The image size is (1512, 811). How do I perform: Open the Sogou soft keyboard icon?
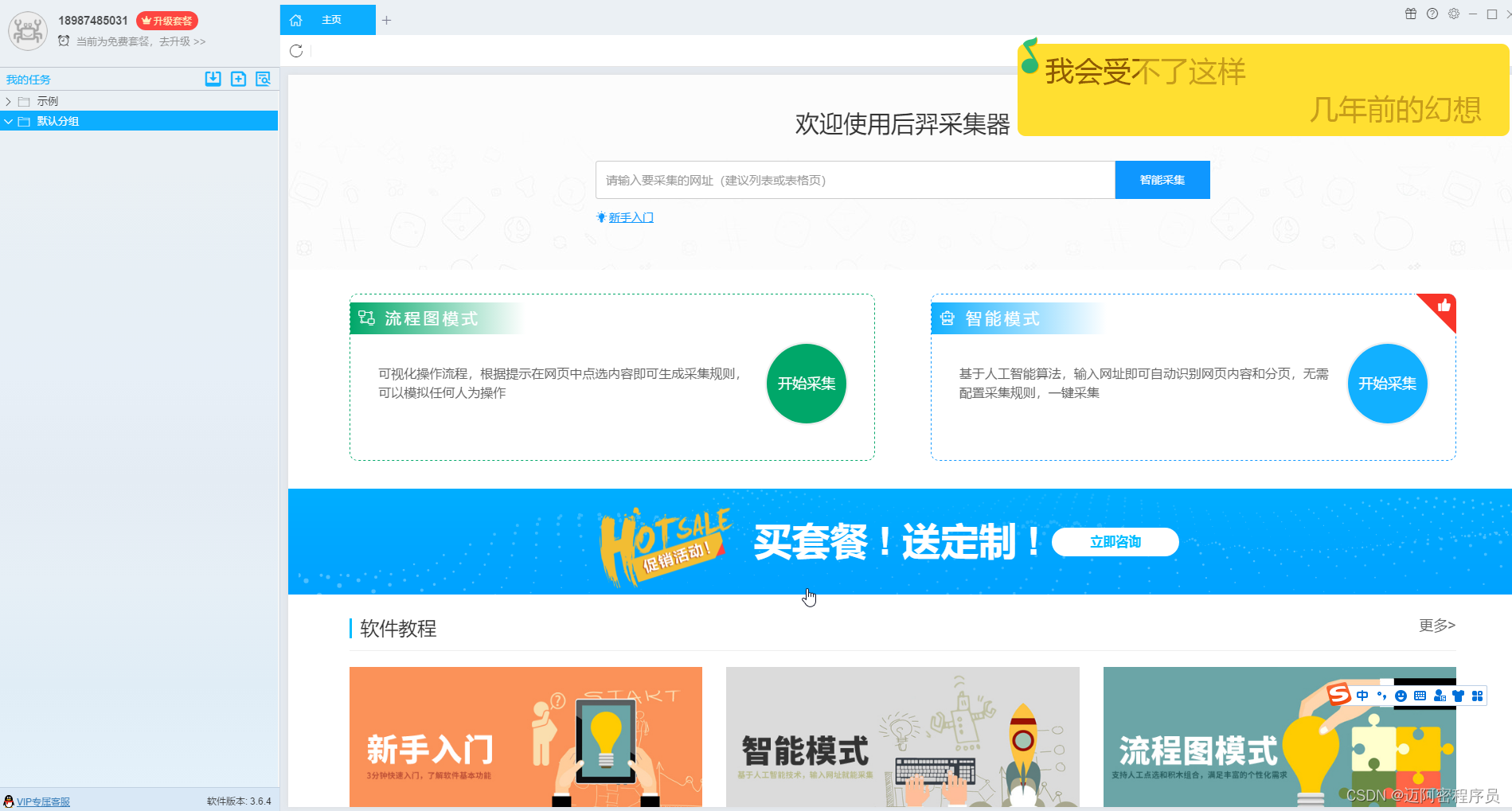1420,696
